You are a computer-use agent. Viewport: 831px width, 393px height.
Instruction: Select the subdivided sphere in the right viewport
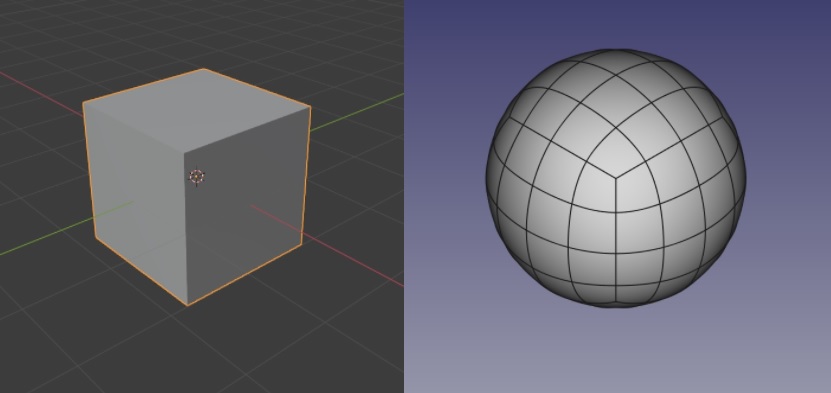616,178
